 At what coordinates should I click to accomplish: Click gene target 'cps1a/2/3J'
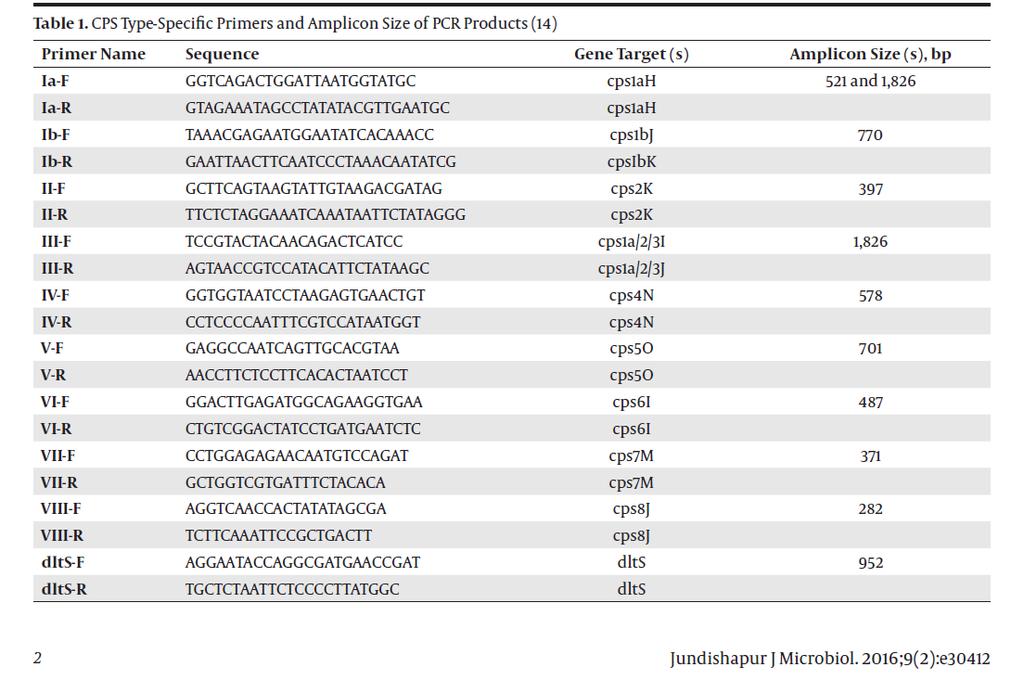tap(632, 269)
